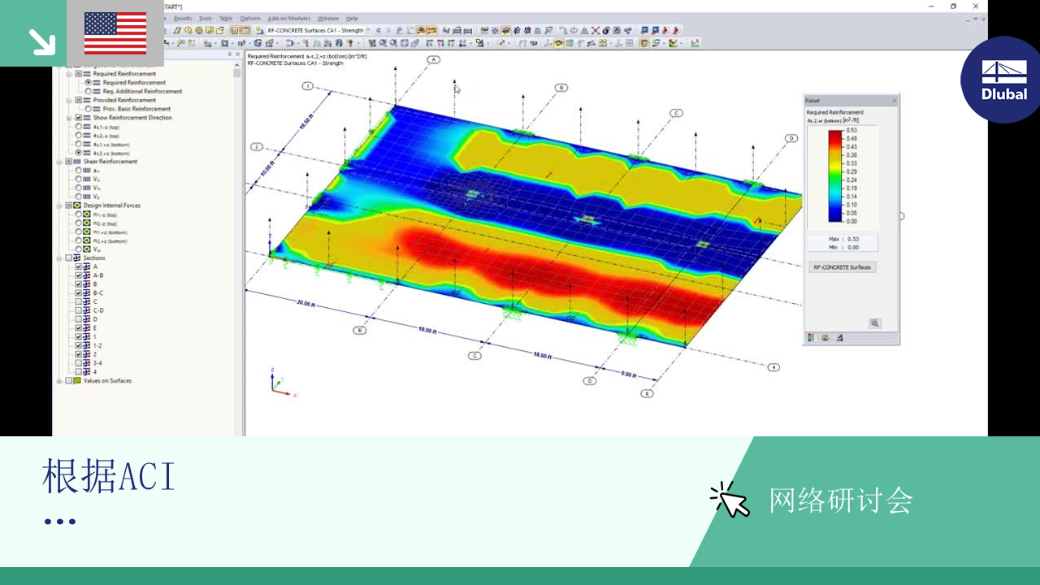
Task: Select Req. Additional Reinforcement radio button
Action: 88,91
